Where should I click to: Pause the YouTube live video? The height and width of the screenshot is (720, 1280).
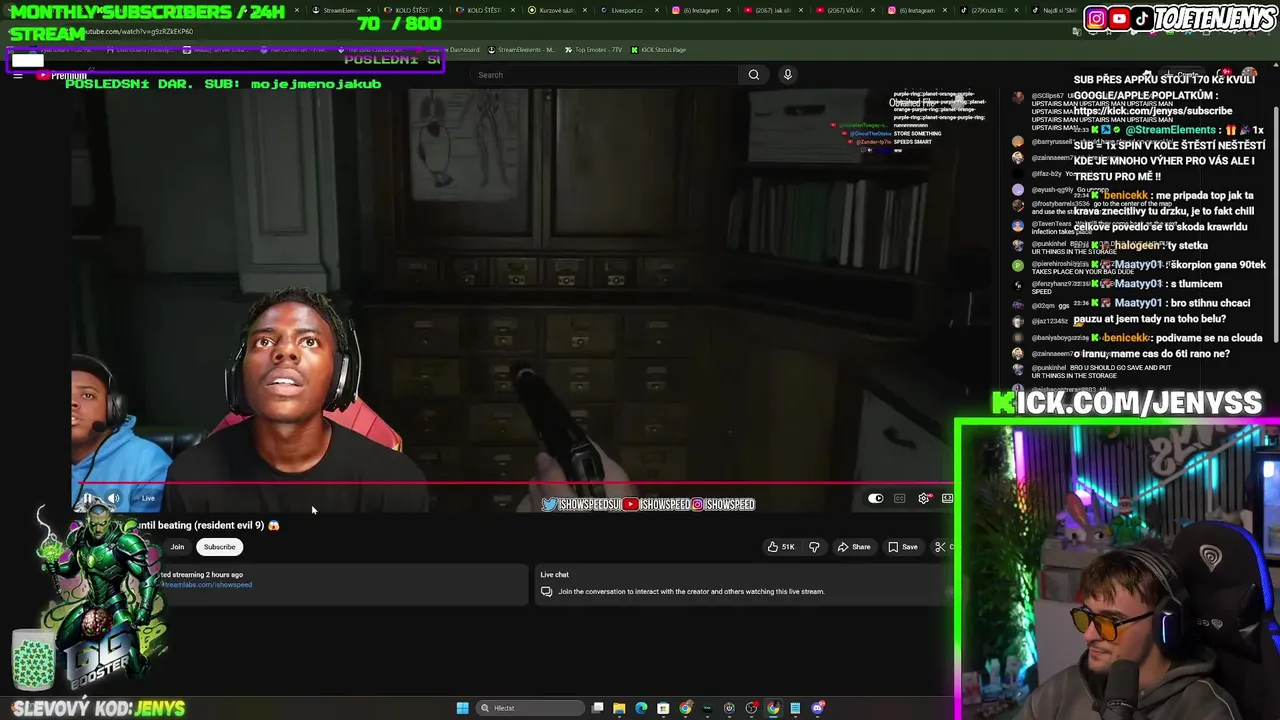(x=89, y=498)
